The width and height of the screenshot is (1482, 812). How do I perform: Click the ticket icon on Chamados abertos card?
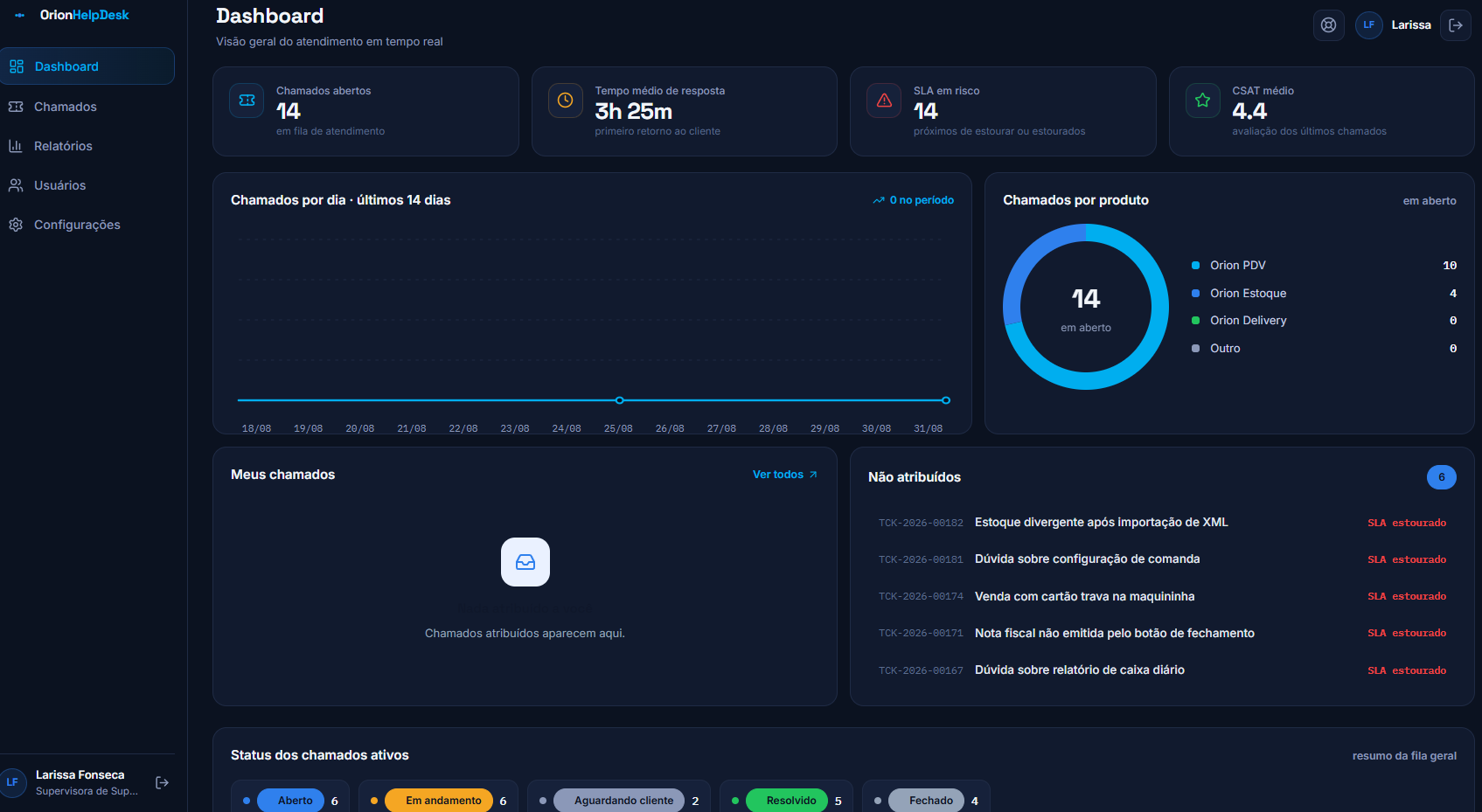(247, 101)
